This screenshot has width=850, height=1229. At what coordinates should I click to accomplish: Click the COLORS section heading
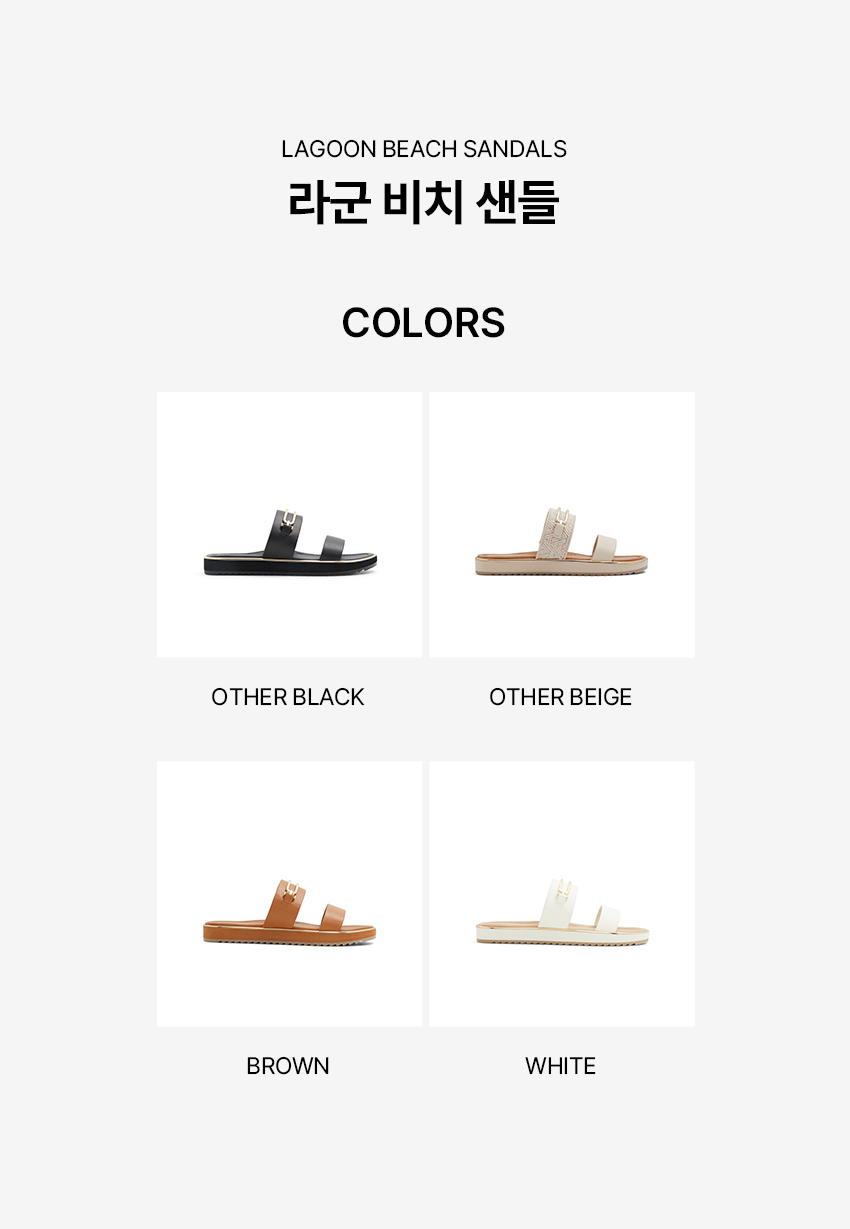(x=424, y=322)
